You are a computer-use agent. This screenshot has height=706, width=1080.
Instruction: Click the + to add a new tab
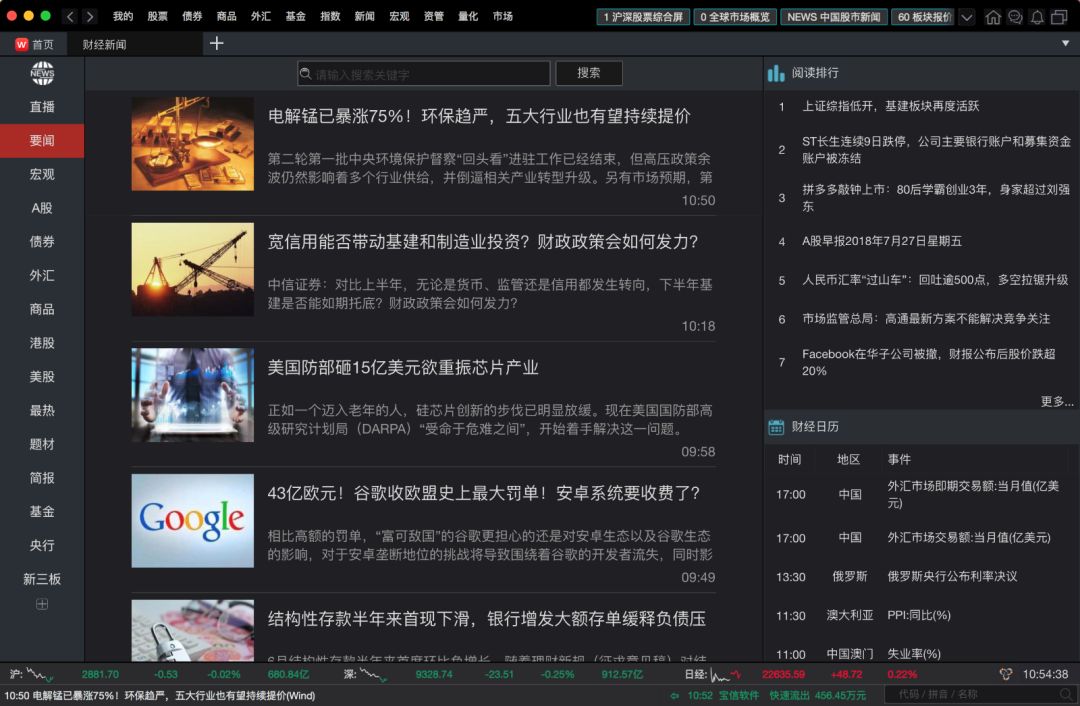tap(215, 44)
